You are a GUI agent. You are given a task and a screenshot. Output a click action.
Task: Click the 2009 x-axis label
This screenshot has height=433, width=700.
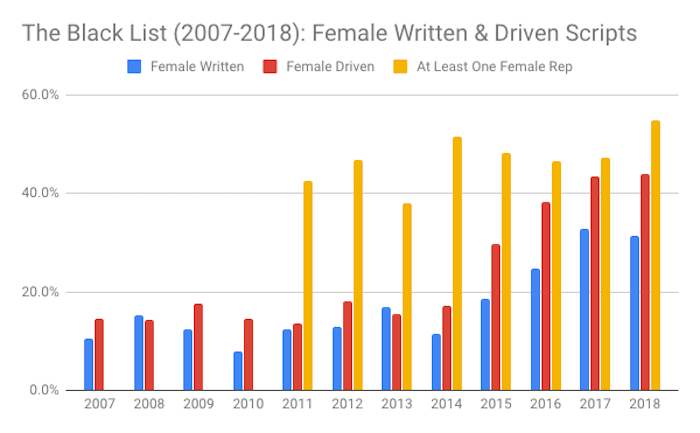[199, 404]
